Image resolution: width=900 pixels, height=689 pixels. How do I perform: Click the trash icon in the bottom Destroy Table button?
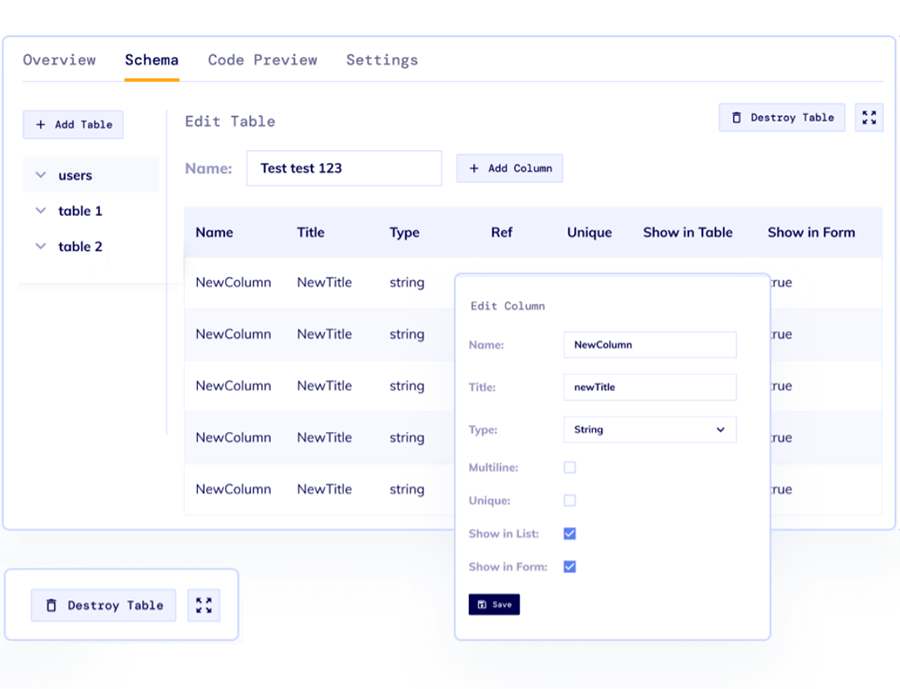pos(52,605)
